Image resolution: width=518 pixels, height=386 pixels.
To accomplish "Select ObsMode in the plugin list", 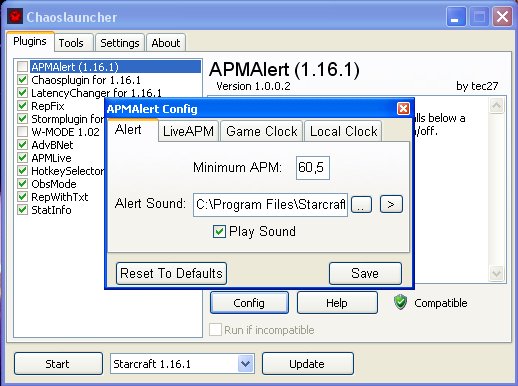I will click(x=54, y=184).
